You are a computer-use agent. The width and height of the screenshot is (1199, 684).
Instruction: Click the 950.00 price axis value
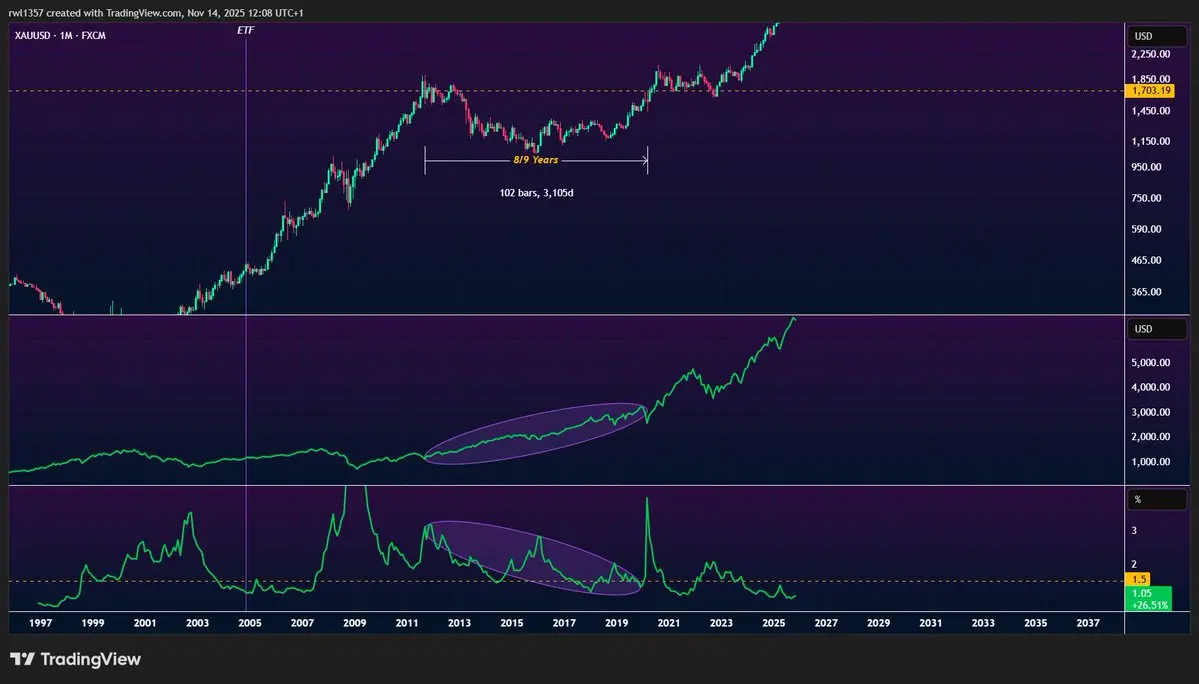1146,167
